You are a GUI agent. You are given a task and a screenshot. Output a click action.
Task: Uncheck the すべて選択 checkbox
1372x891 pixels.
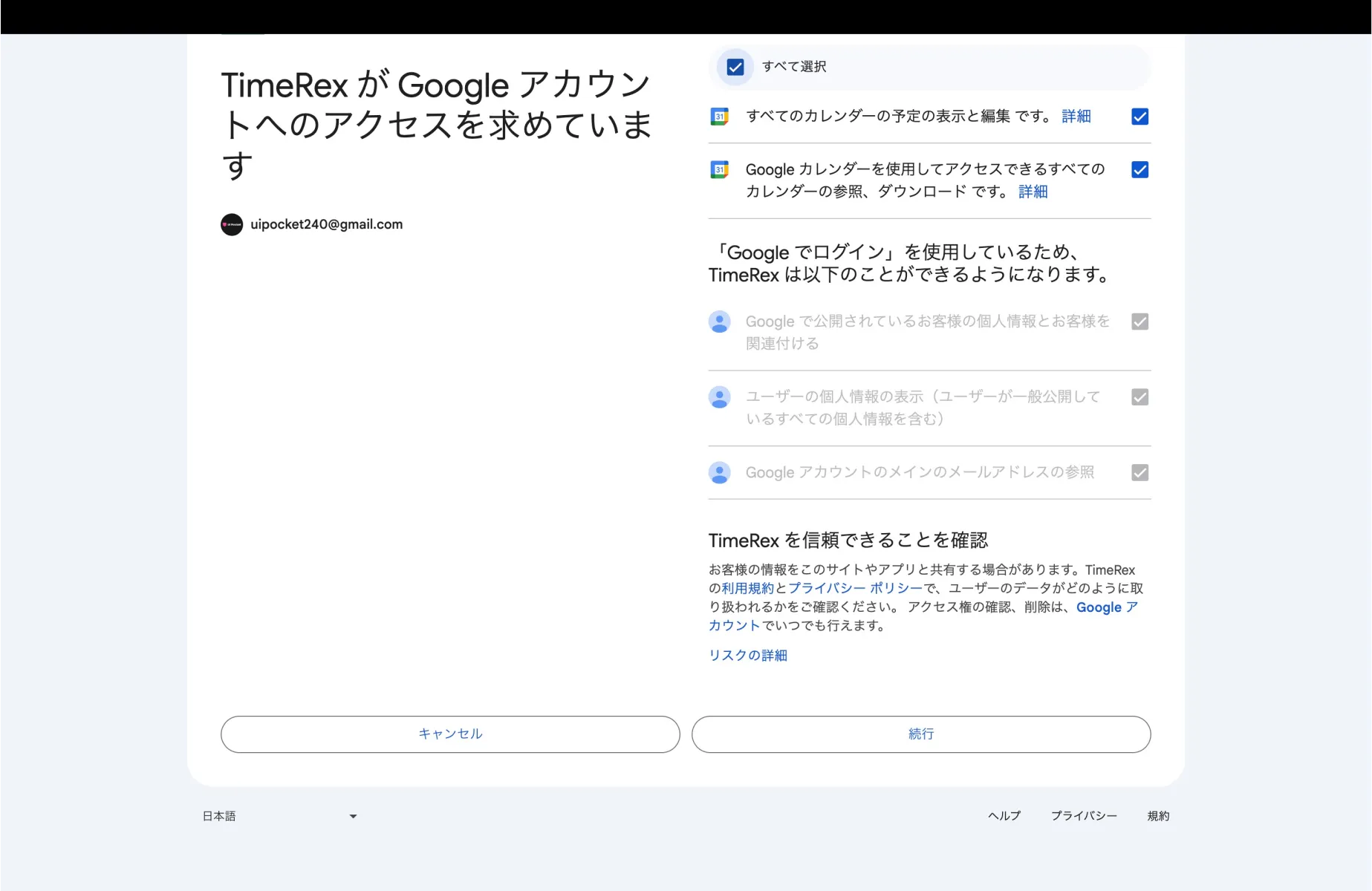pyautogui.click(x=734, y=67)
